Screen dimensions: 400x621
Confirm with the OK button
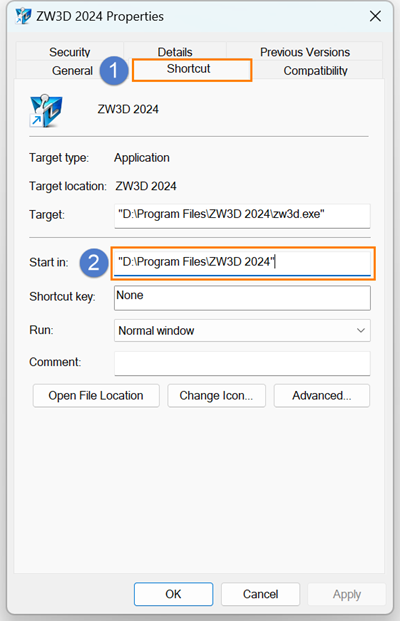[x=173, y=594]
